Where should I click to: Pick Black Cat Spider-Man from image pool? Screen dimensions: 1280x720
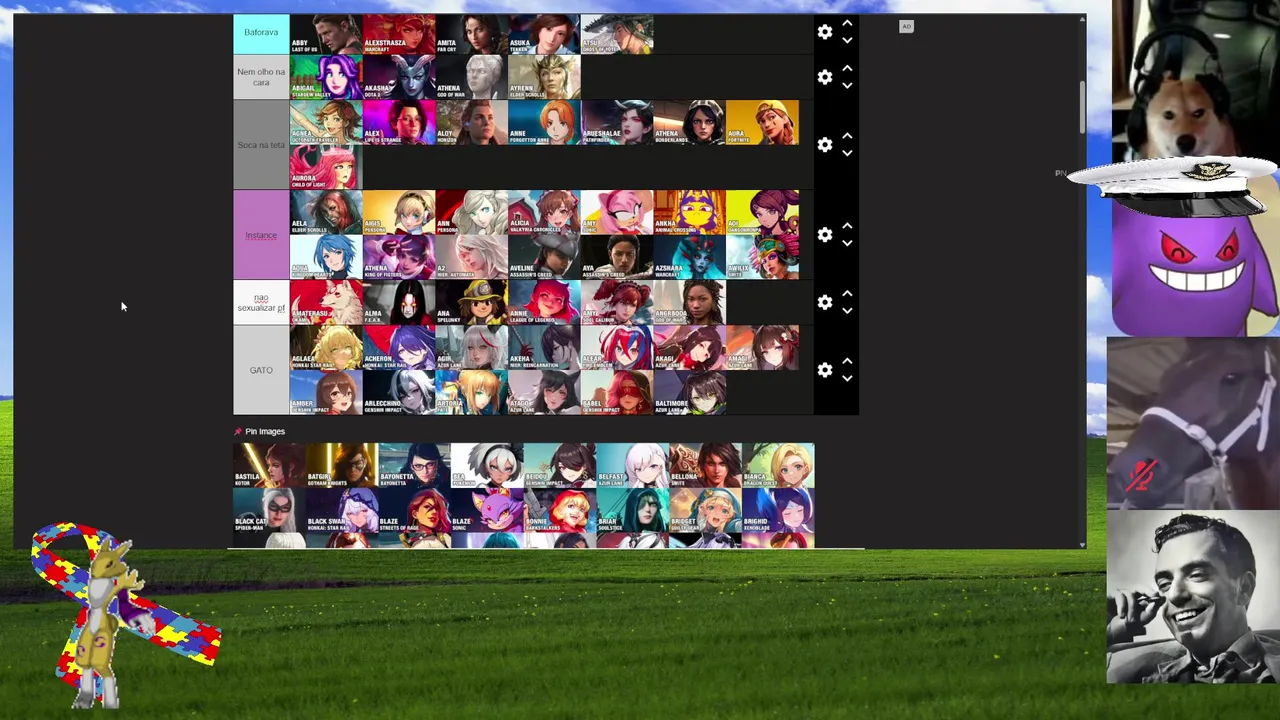coord(269,510)
